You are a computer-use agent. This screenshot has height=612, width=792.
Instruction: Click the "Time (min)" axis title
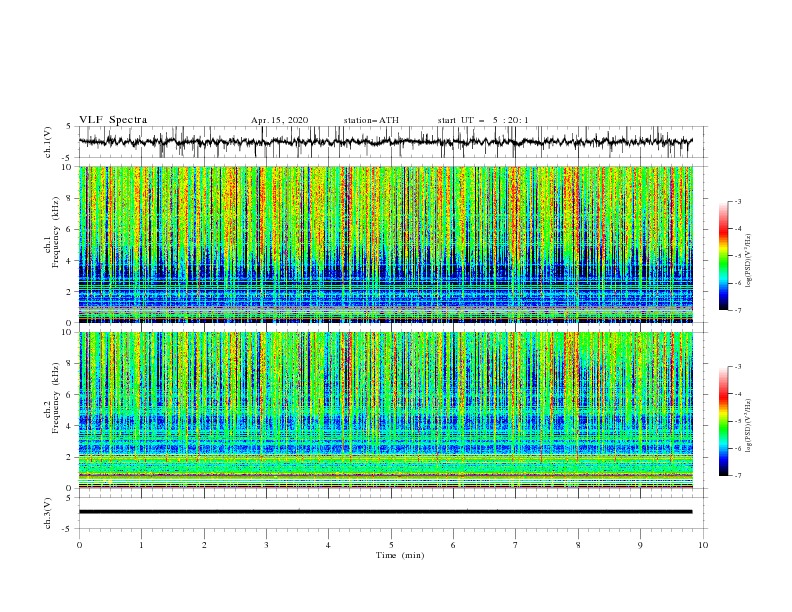(x=400, y=555)
